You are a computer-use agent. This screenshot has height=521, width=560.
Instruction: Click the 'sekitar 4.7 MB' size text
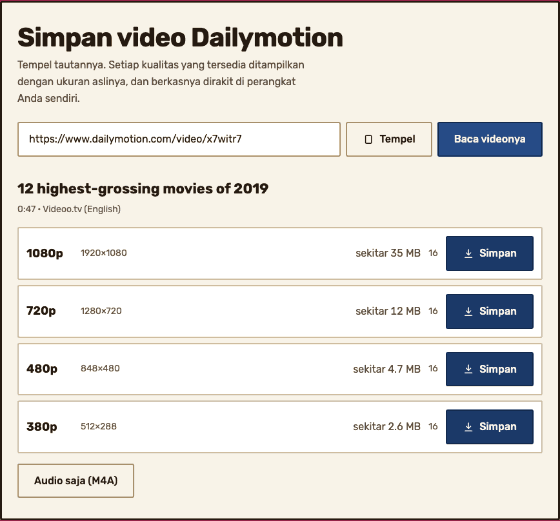387,369
